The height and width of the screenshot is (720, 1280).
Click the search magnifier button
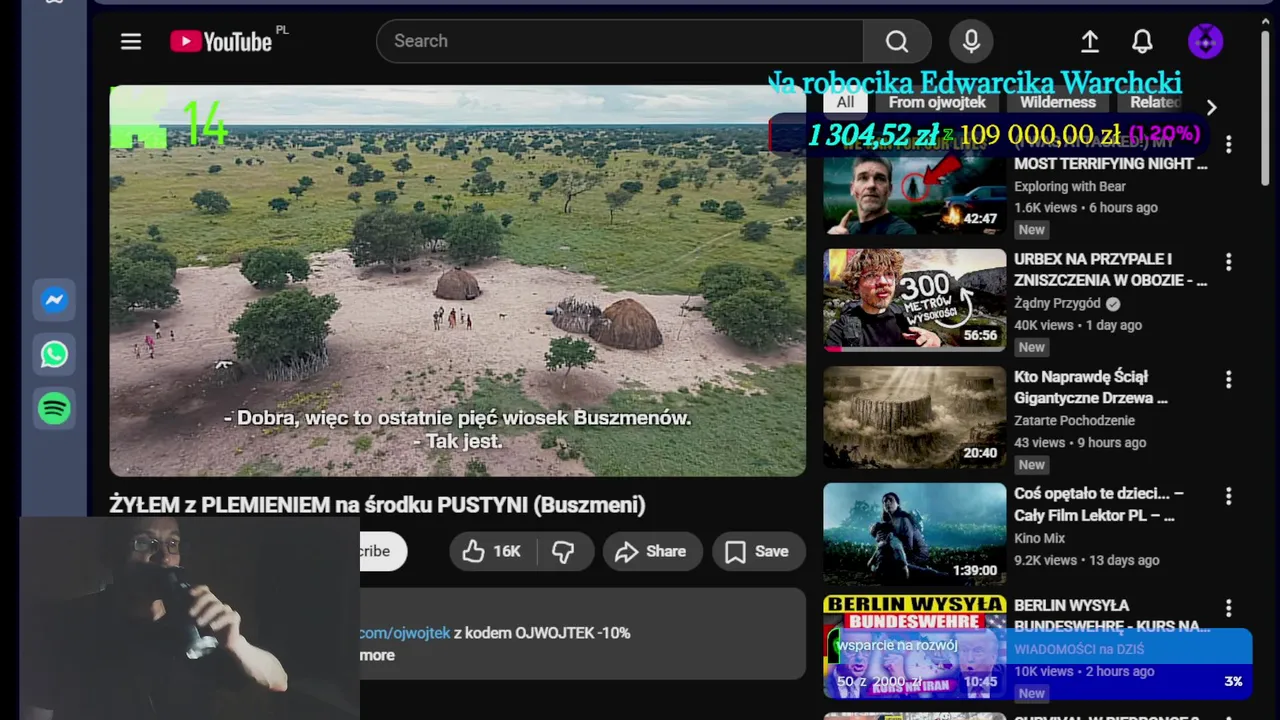coord(897,41)
